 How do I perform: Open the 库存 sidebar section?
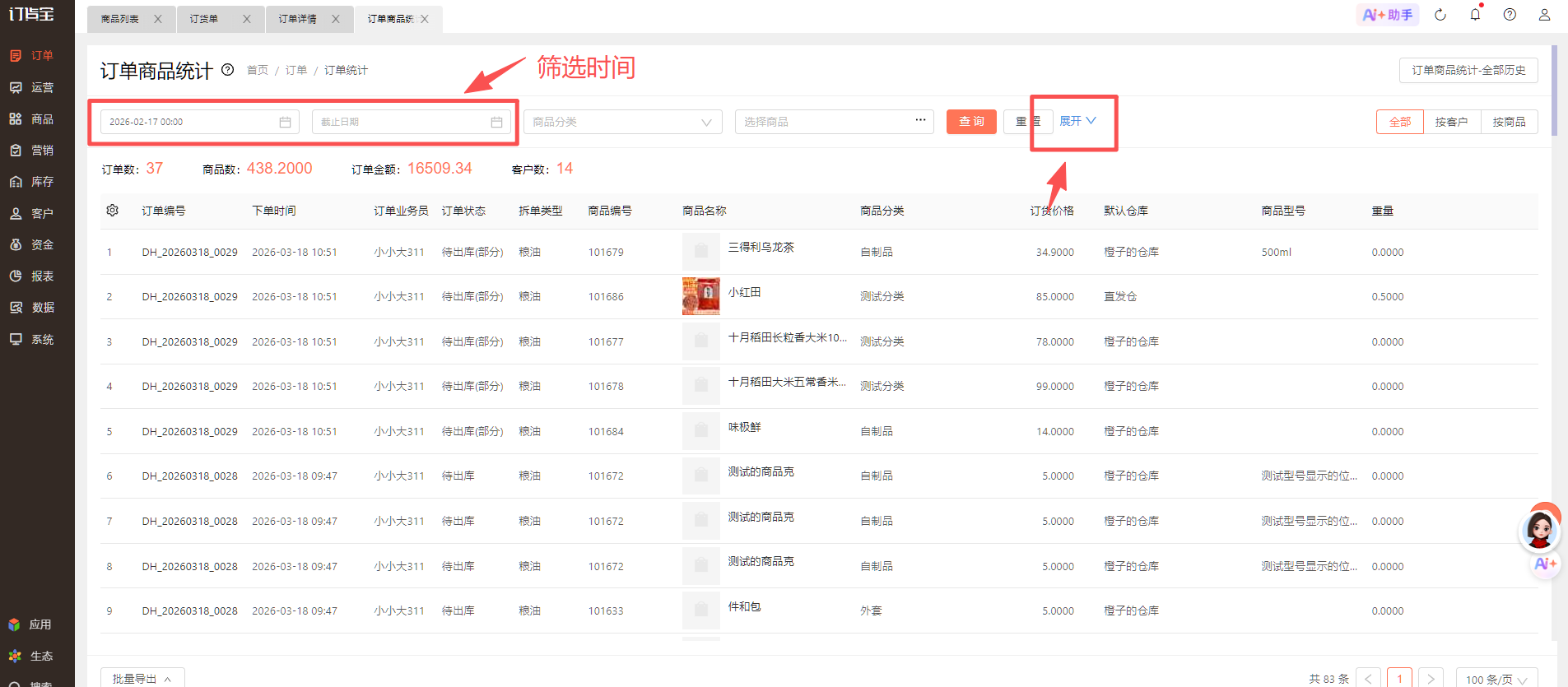31,181
